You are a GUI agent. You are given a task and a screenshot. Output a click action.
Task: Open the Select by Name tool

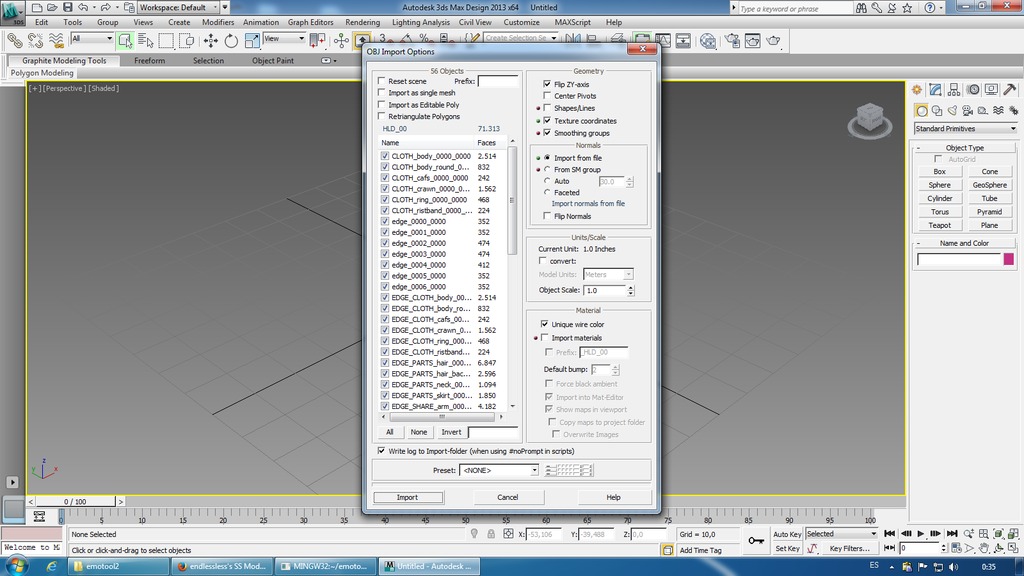tap(146, 40)
